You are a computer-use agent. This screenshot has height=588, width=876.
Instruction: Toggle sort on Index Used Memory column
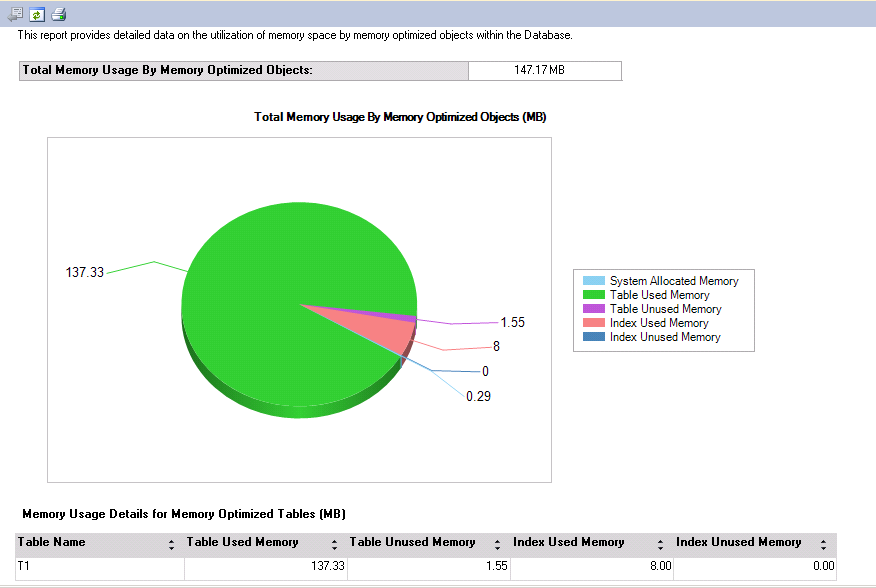coord(660,545)
